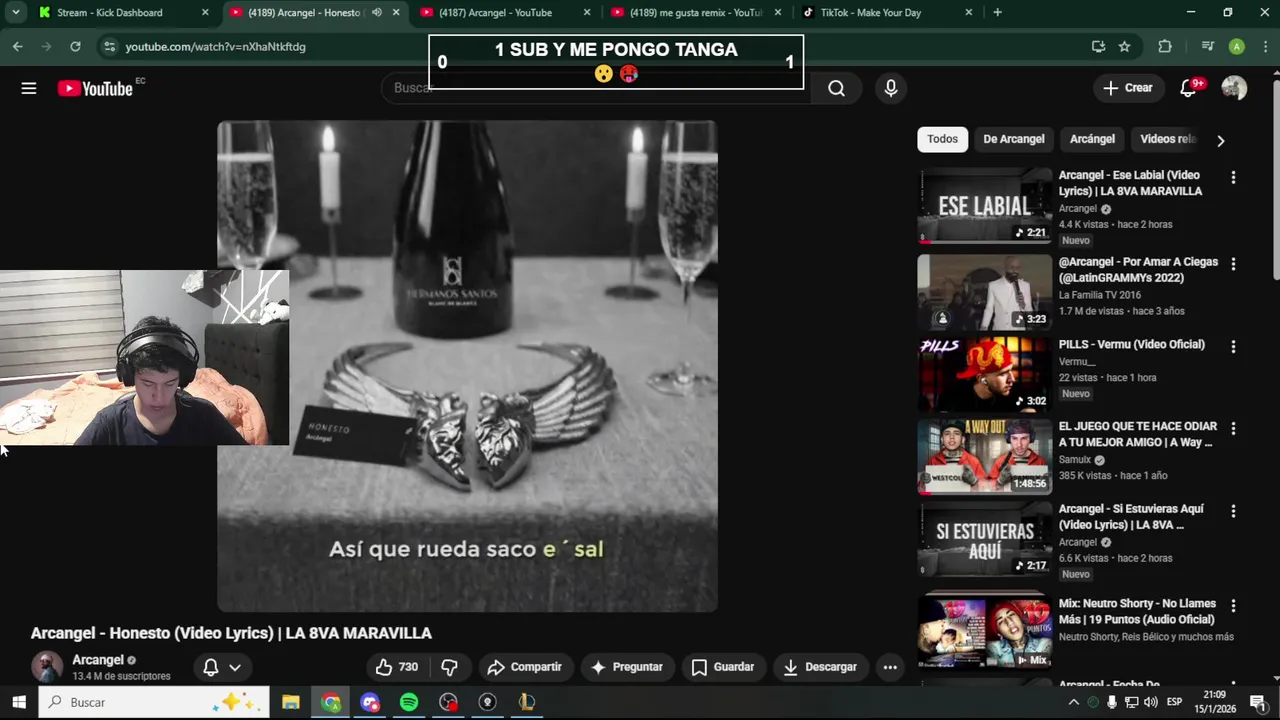1280x720 pixels.
Task: Mute the playing Arcangel Honesto tab
Action: pyautogui.click(x=377, y=13)
